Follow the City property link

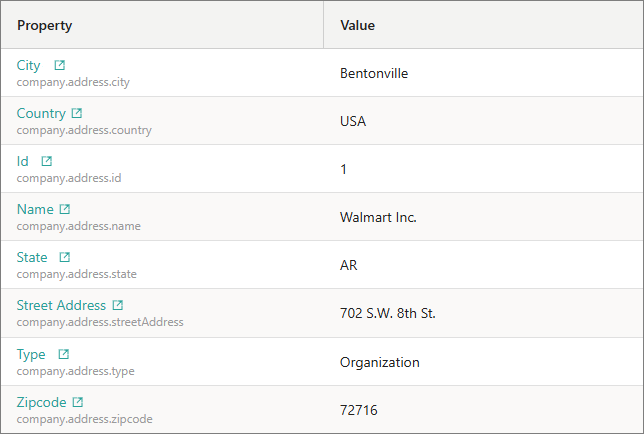(29, 66)
